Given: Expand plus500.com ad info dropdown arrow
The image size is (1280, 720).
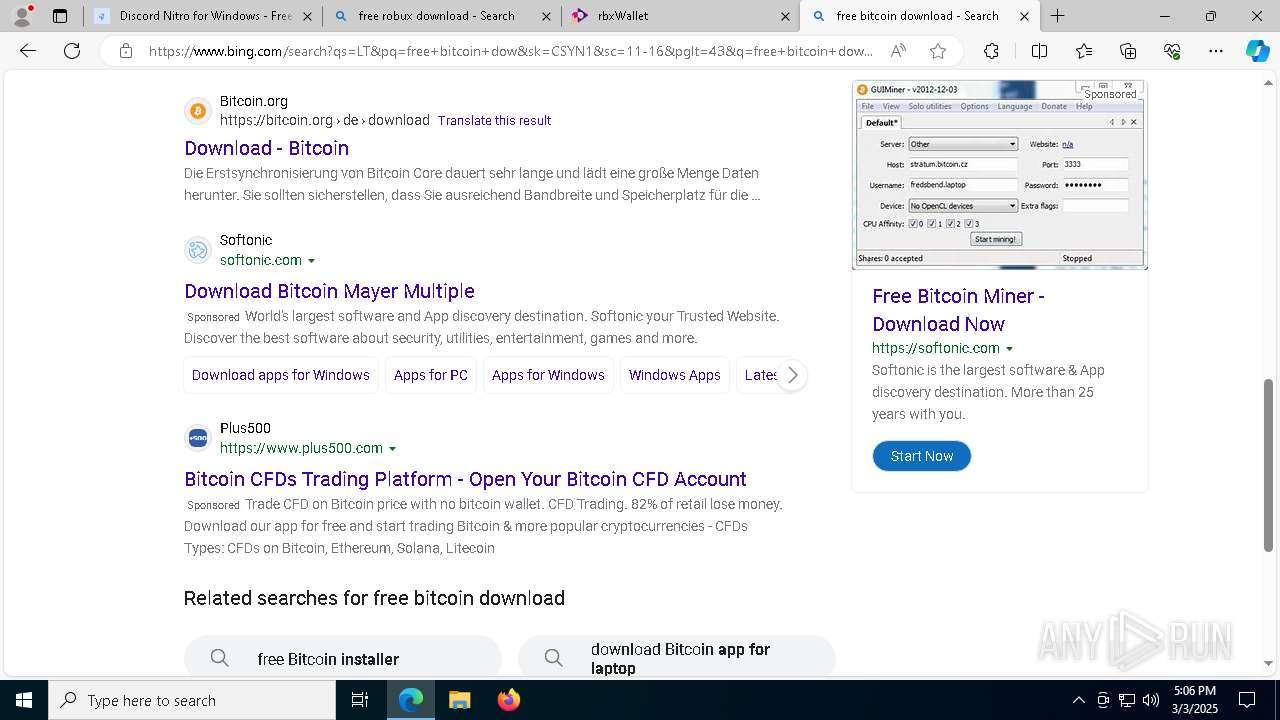Looking at the screenshot, I should coord(392,449).
